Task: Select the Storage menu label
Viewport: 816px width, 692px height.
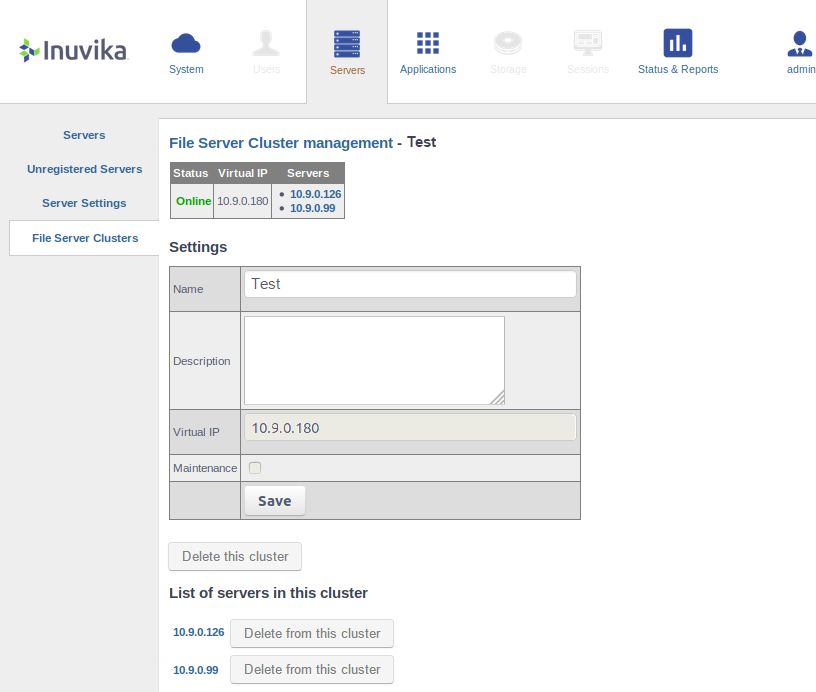Action: point(508,69)
